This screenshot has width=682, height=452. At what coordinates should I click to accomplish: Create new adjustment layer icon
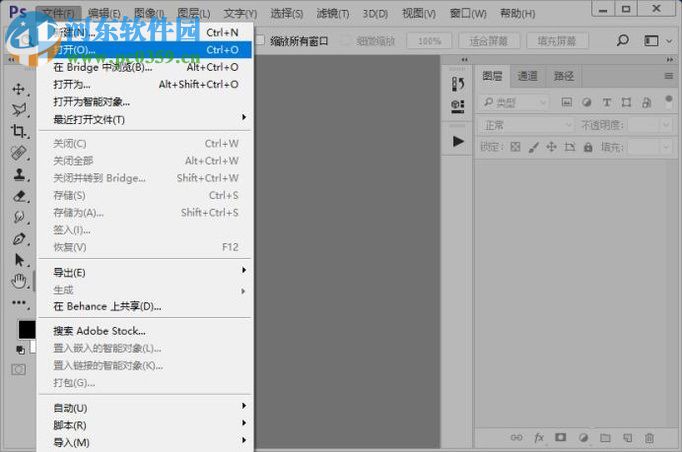pyautogui.click(x=583, y=438)
